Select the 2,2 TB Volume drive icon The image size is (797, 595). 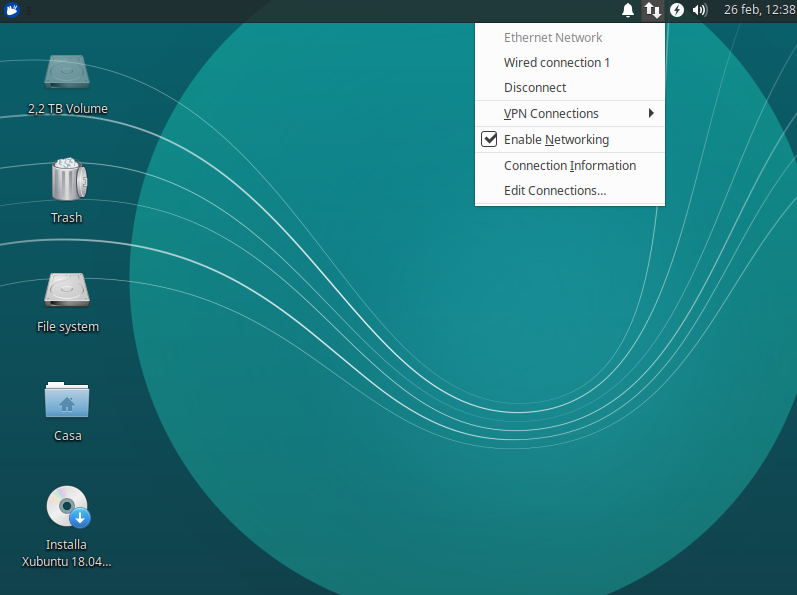pyautogui.click(x=67, y=72)
